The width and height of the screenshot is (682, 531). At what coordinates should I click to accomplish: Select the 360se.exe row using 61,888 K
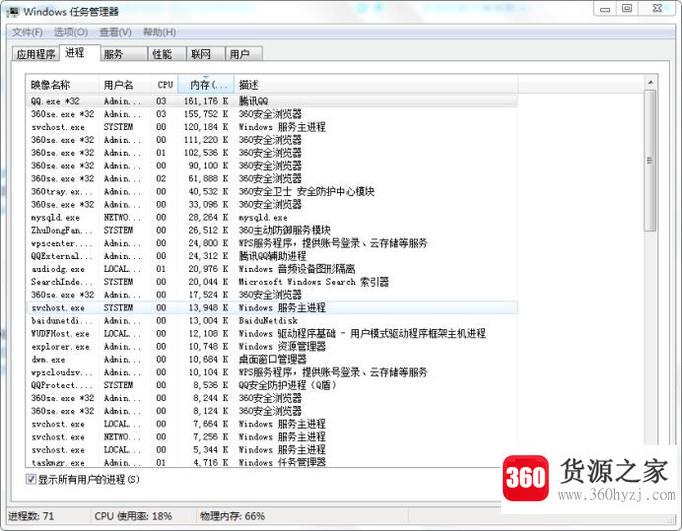(x=272, y=178)
